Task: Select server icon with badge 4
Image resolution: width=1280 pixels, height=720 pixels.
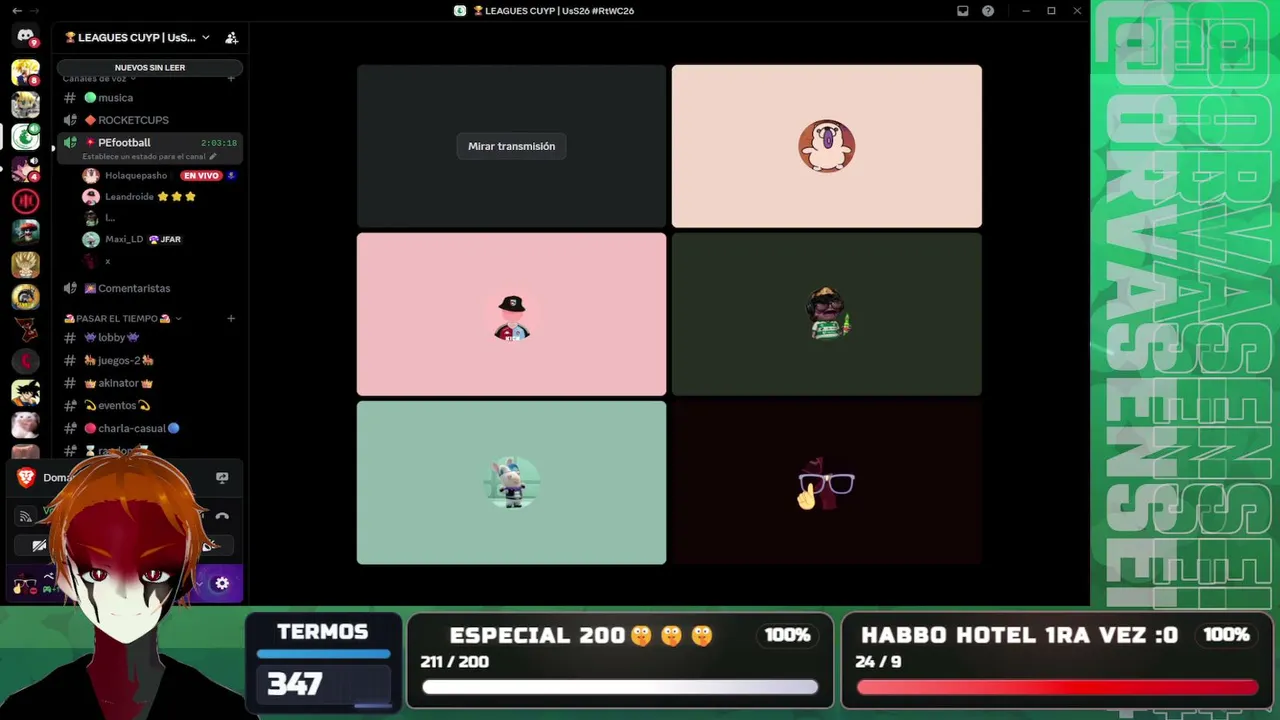Action: pyautogui.click(x=25, y=169)
